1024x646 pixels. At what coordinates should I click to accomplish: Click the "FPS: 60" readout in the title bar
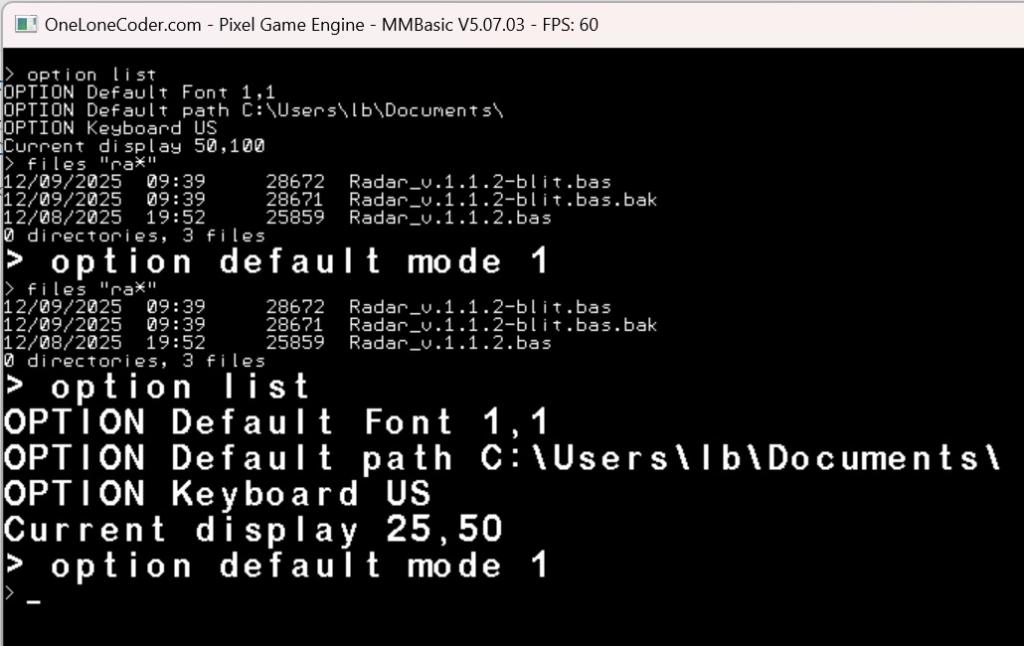pos(570,24)
